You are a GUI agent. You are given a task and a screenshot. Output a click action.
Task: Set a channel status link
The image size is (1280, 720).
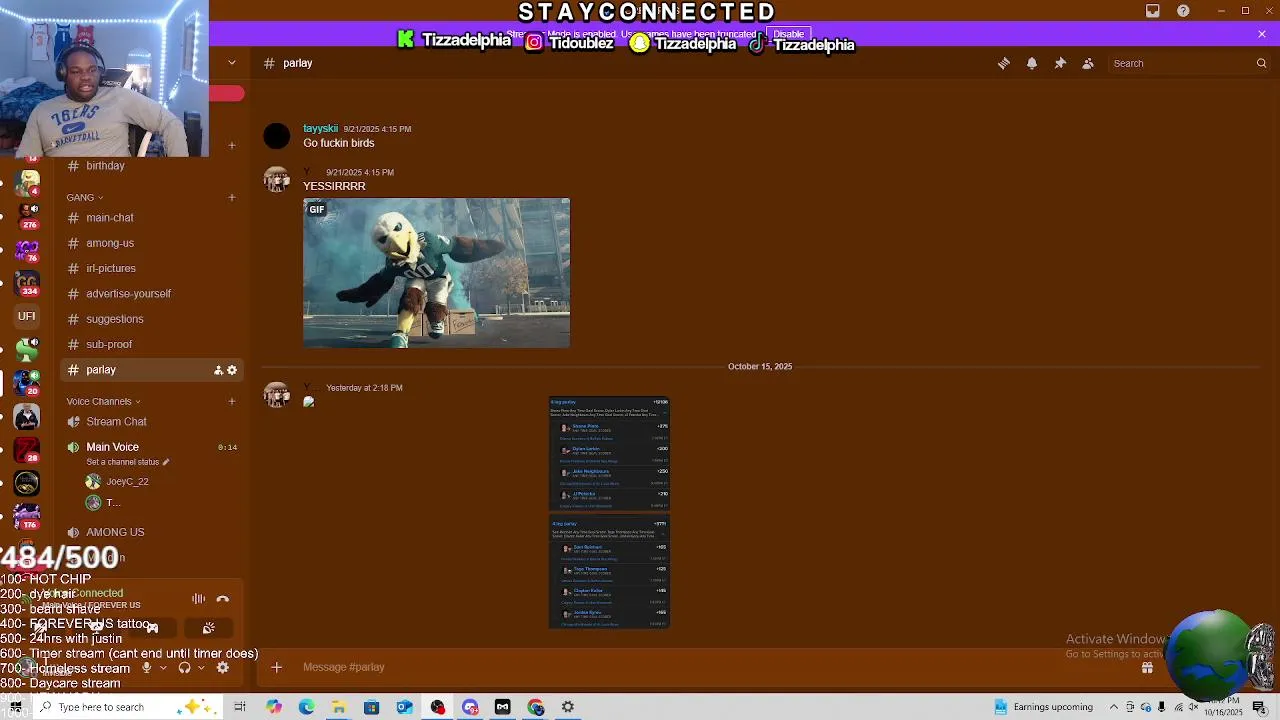pos(127,462)
